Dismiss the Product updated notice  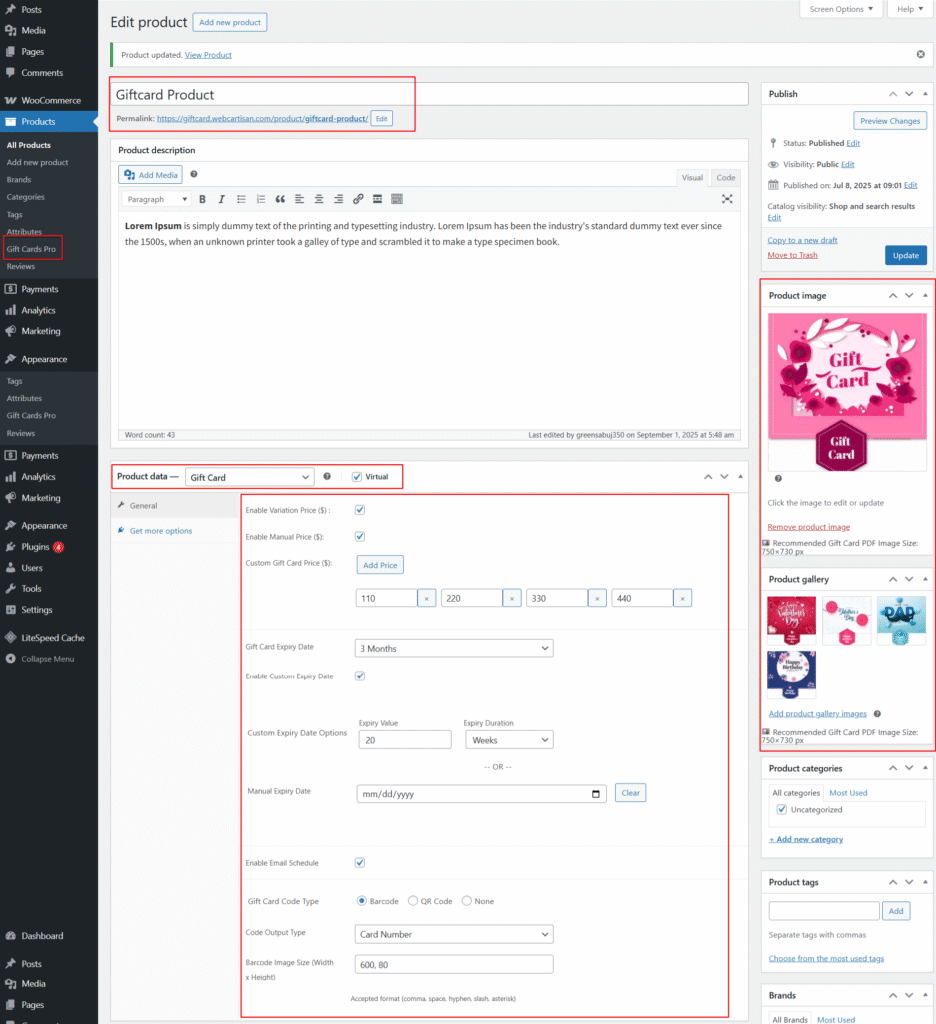point(920,54)
